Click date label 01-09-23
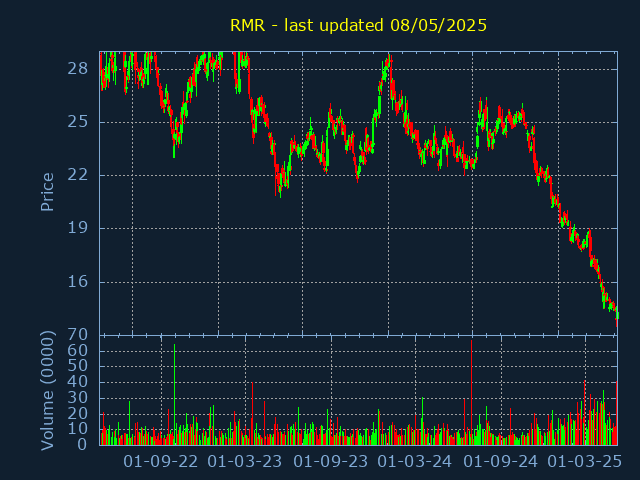This screenshot has height=480, width=640. (331, 462)
